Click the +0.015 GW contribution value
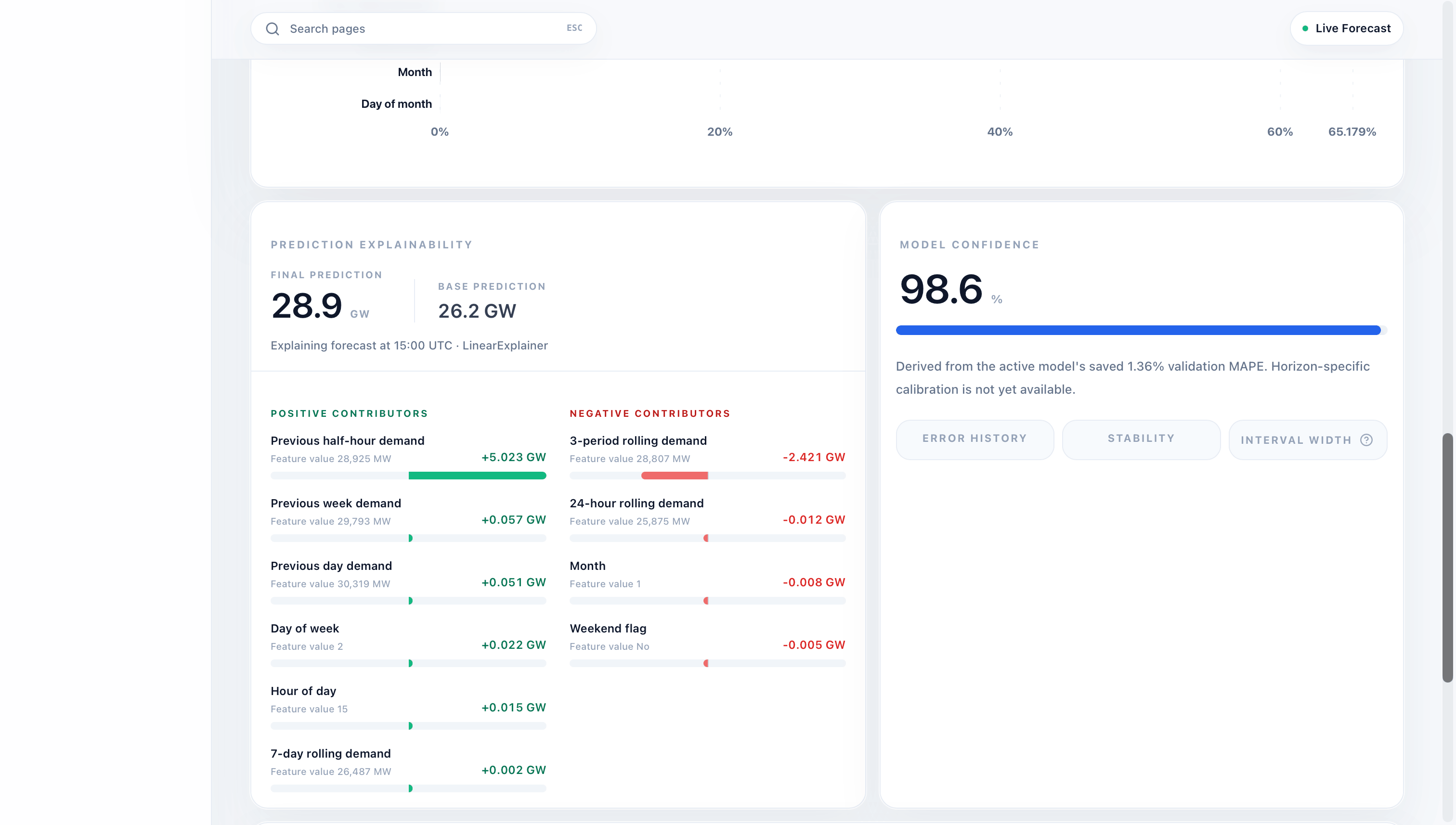 point(513,708)
